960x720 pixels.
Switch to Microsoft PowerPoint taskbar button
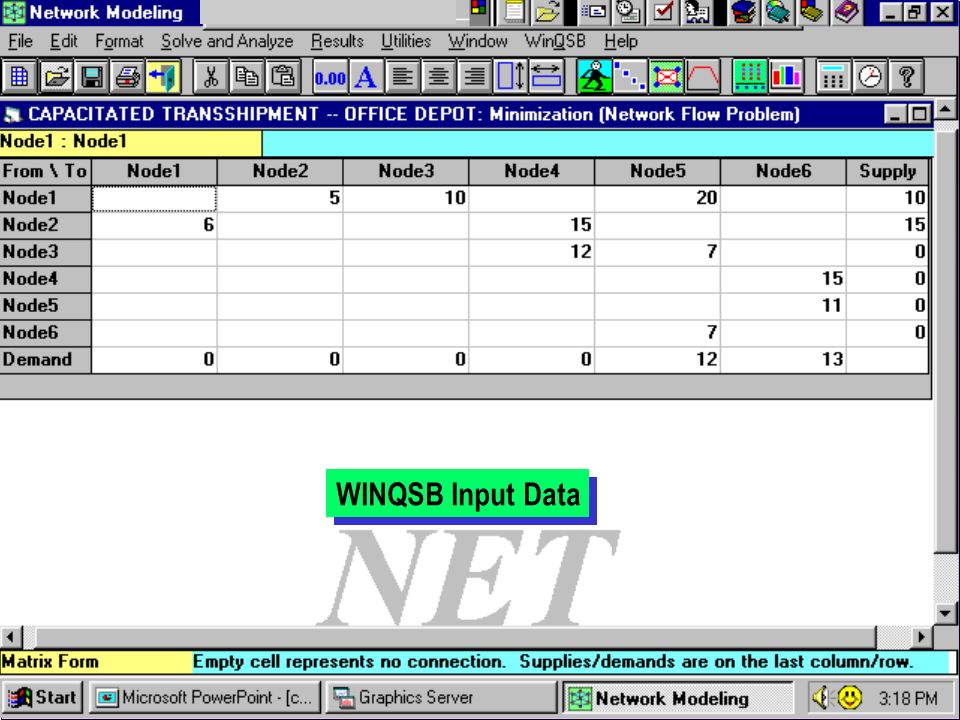coord(205,697)
